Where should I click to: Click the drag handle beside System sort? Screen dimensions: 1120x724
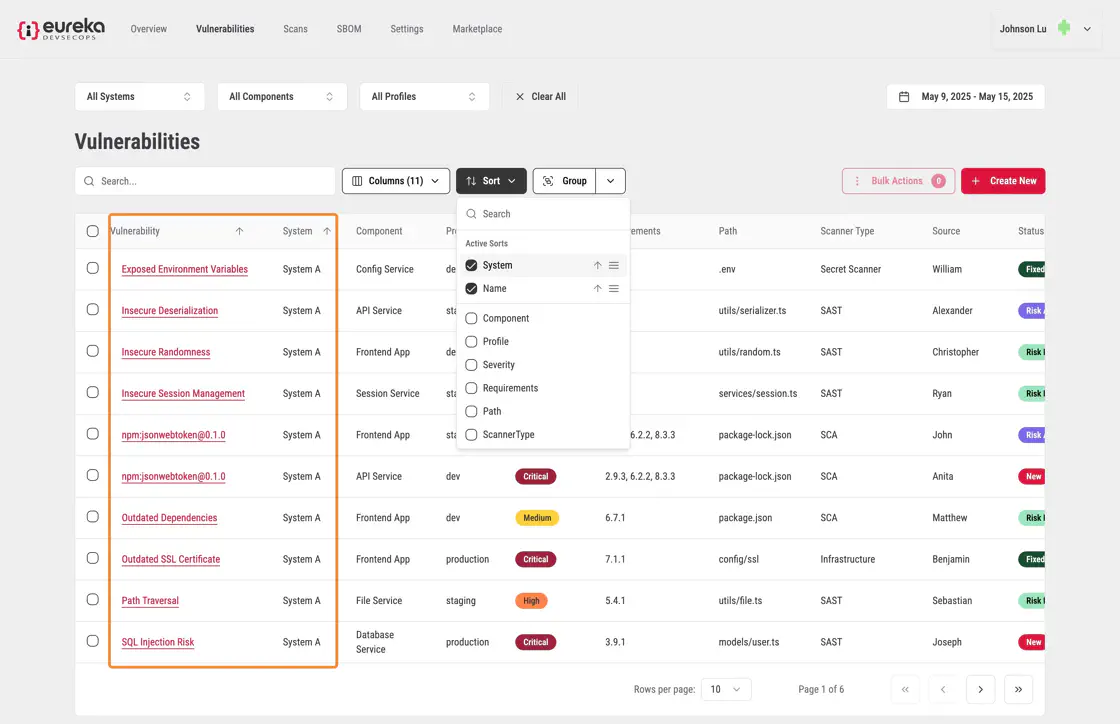pyautogui.click(x=614, y=266)
